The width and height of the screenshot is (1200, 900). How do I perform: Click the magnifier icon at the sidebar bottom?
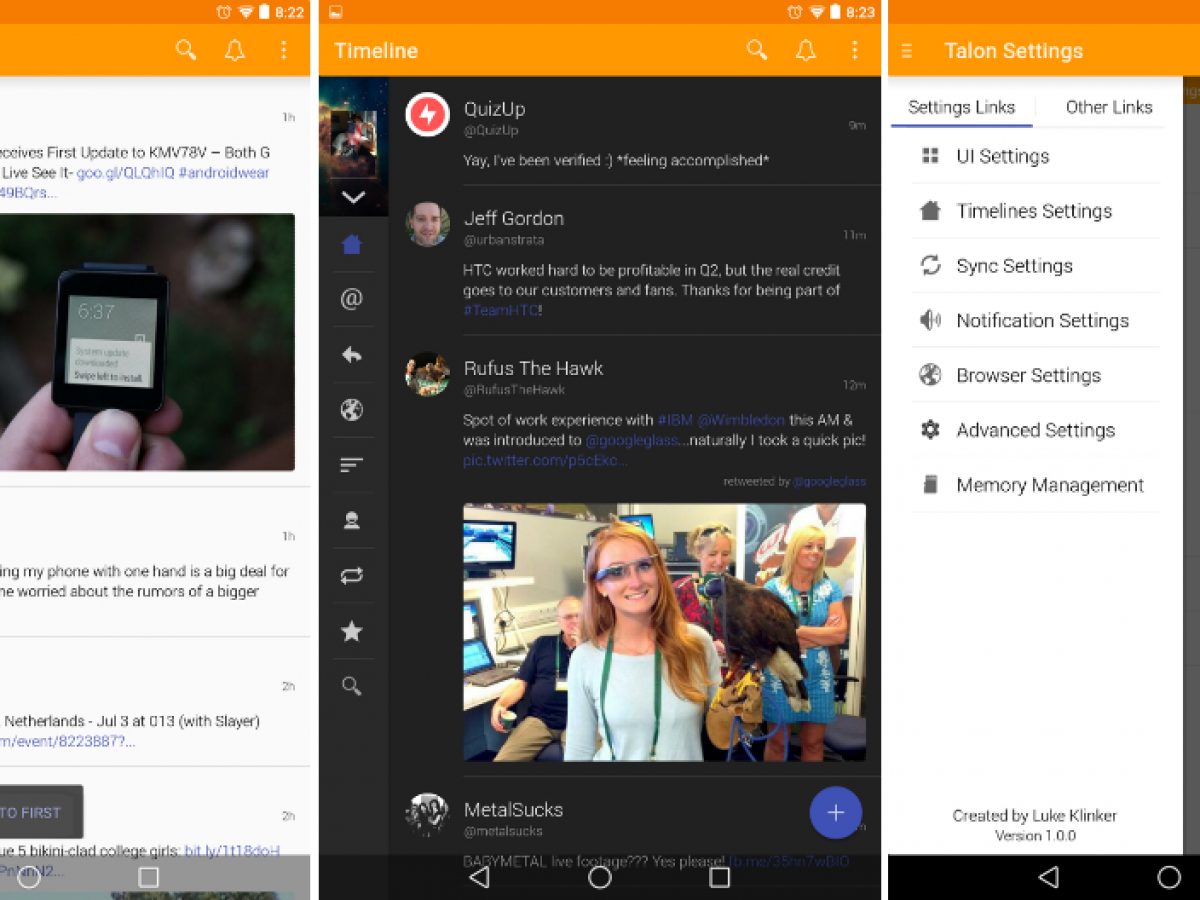click(352, 686)
